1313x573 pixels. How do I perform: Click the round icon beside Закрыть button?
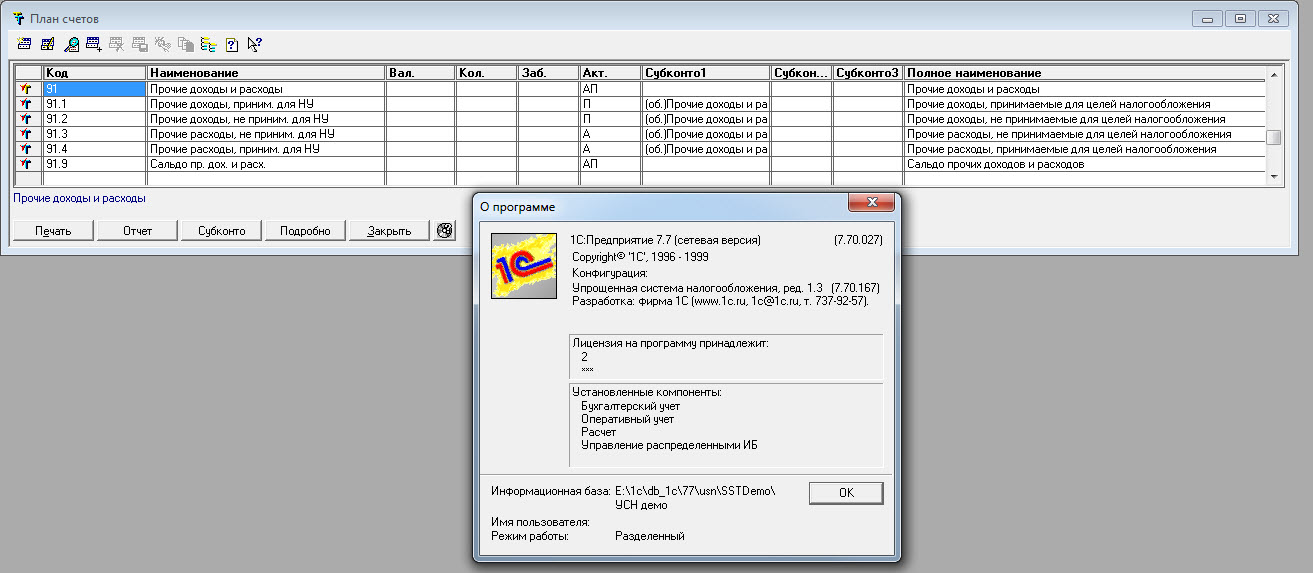click(446, 230)
